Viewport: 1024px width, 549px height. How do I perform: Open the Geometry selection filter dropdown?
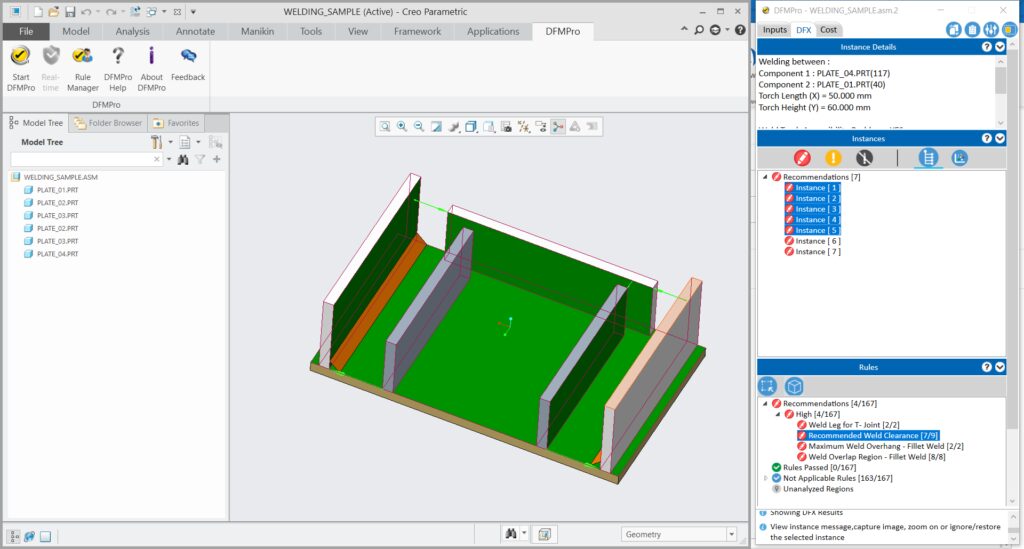pos(731,534)
